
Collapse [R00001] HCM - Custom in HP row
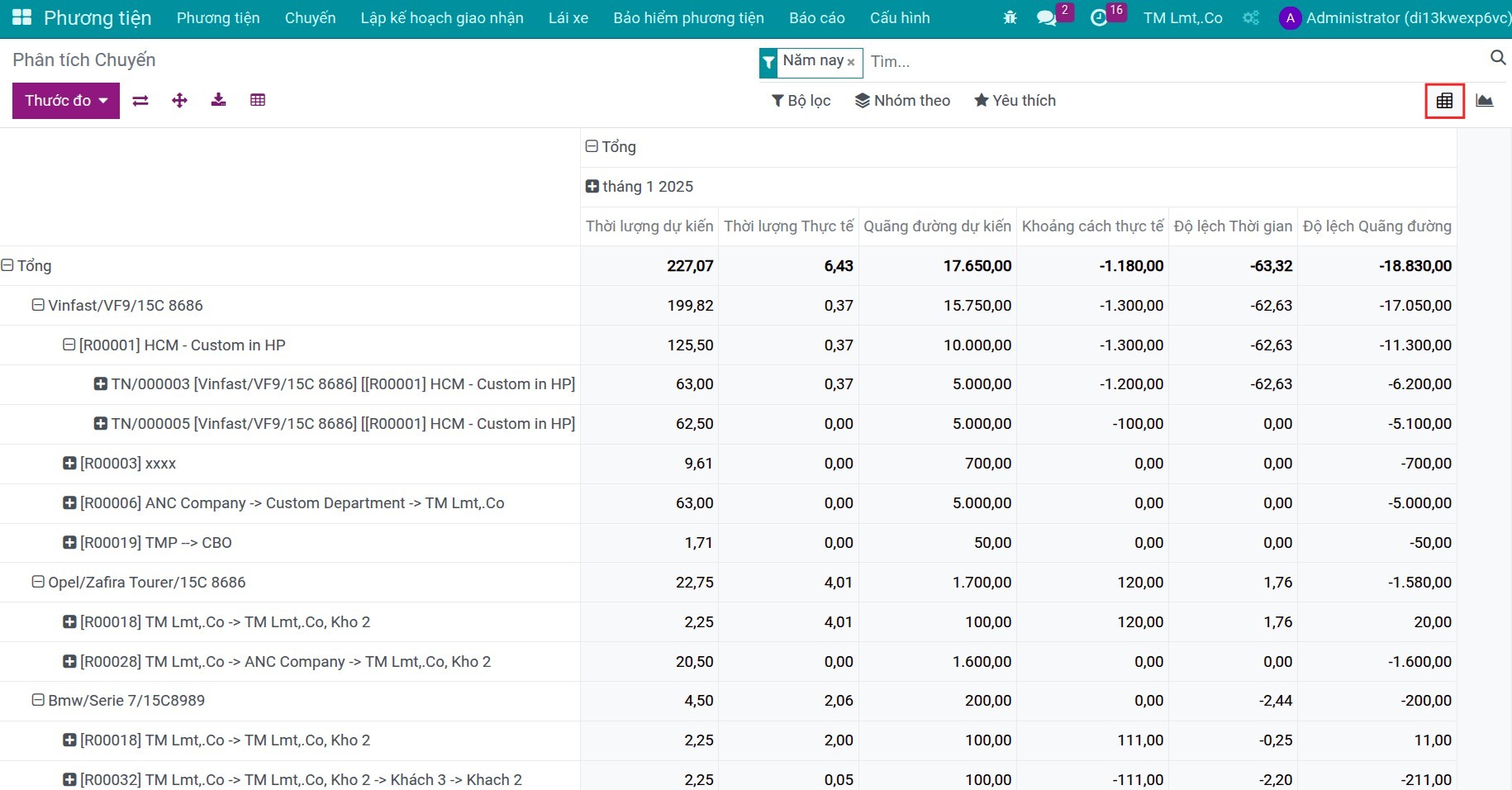point(174,345)
